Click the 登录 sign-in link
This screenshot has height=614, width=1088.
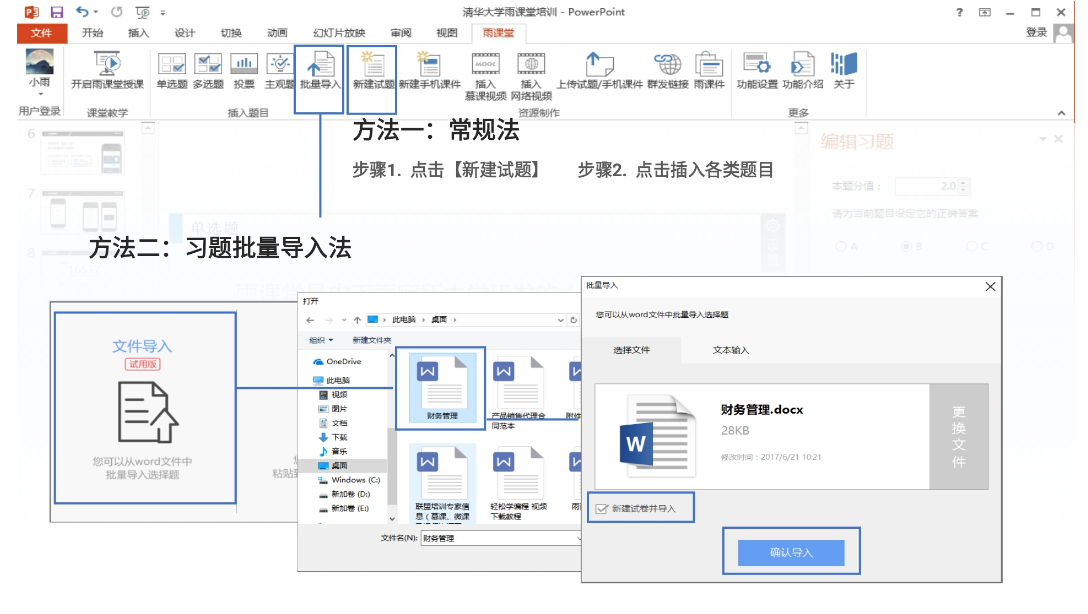pyautogui.click(x=1036, y=32)
